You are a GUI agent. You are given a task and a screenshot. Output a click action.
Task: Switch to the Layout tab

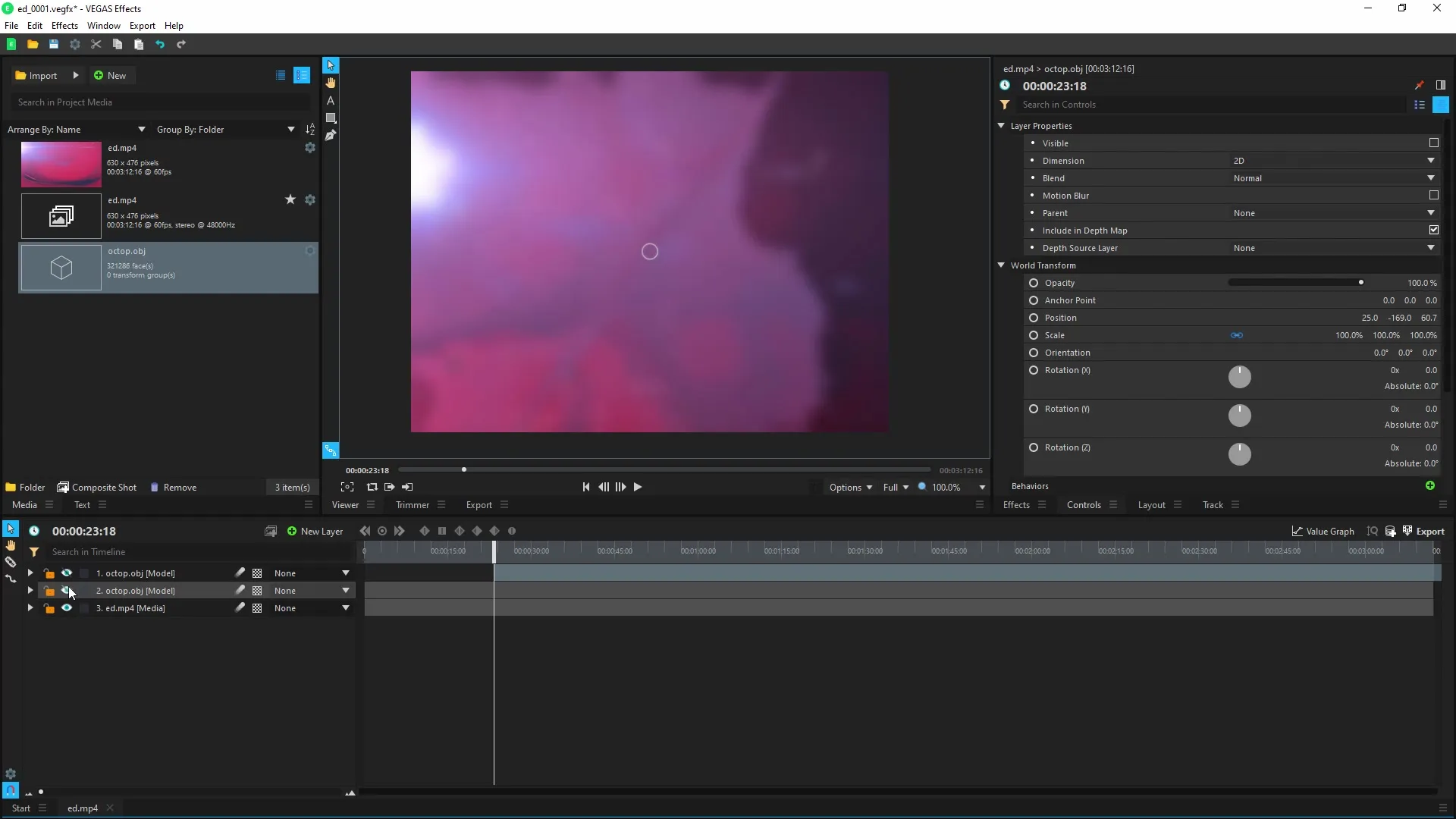pyautogui.click(x=1151, y=505)
